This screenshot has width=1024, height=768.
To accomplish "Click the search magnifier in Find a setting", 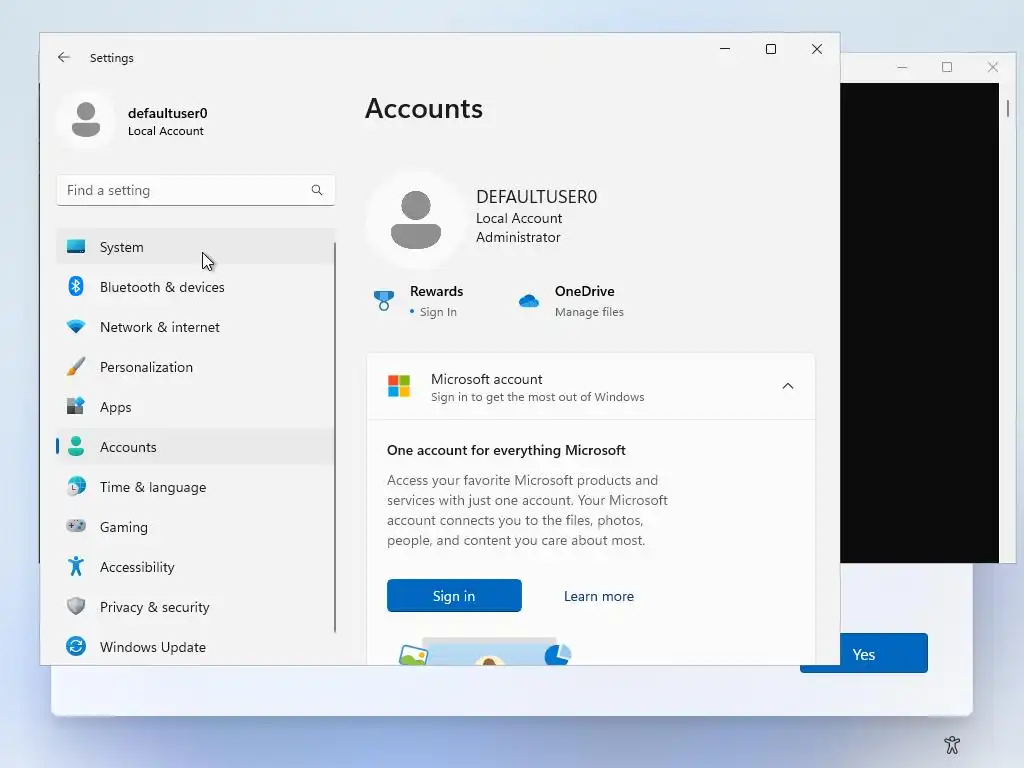I will [317, 190].
